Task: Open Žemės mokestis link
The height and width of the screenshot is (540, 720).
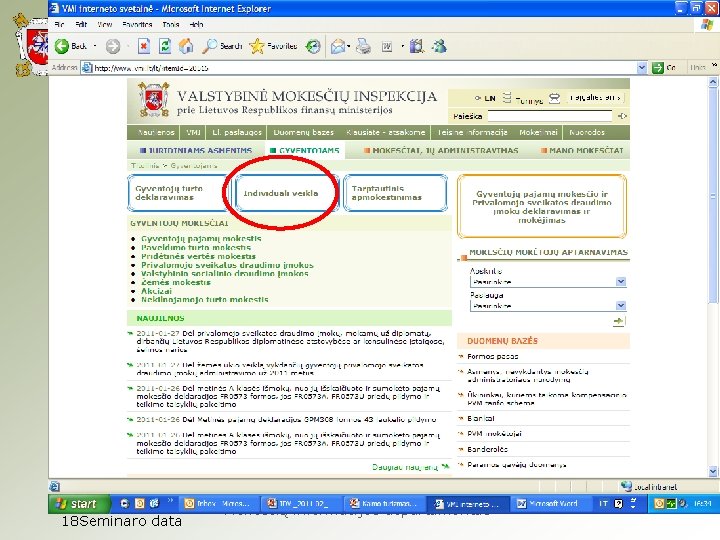Action: click(x=176, y=282)
